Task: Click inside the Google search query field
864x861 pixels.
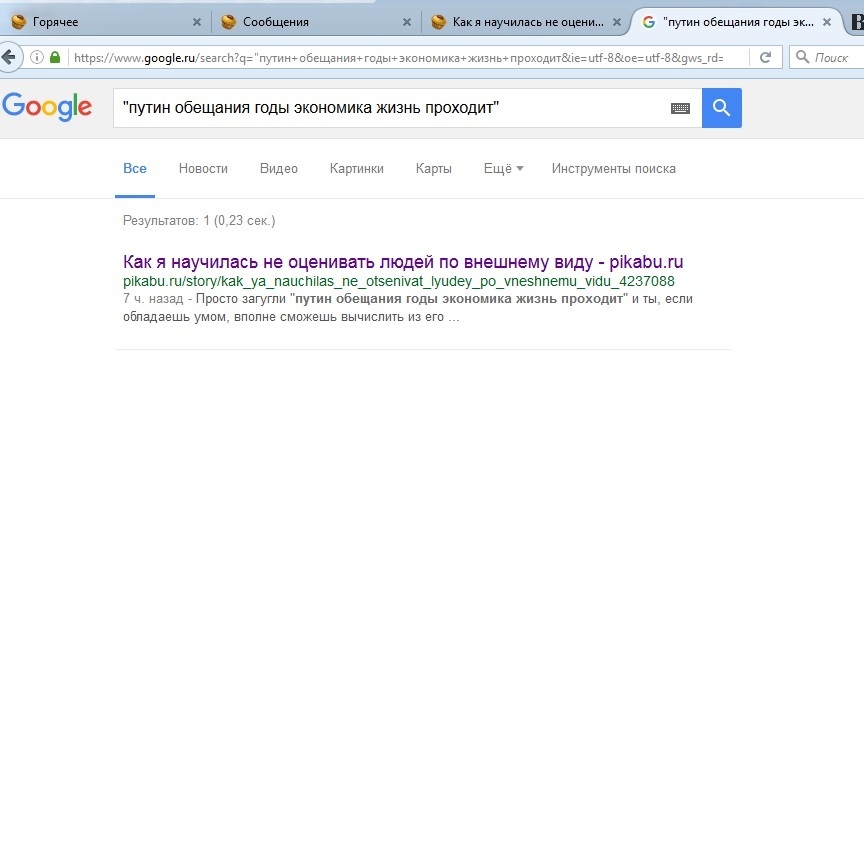Action: 390,108
